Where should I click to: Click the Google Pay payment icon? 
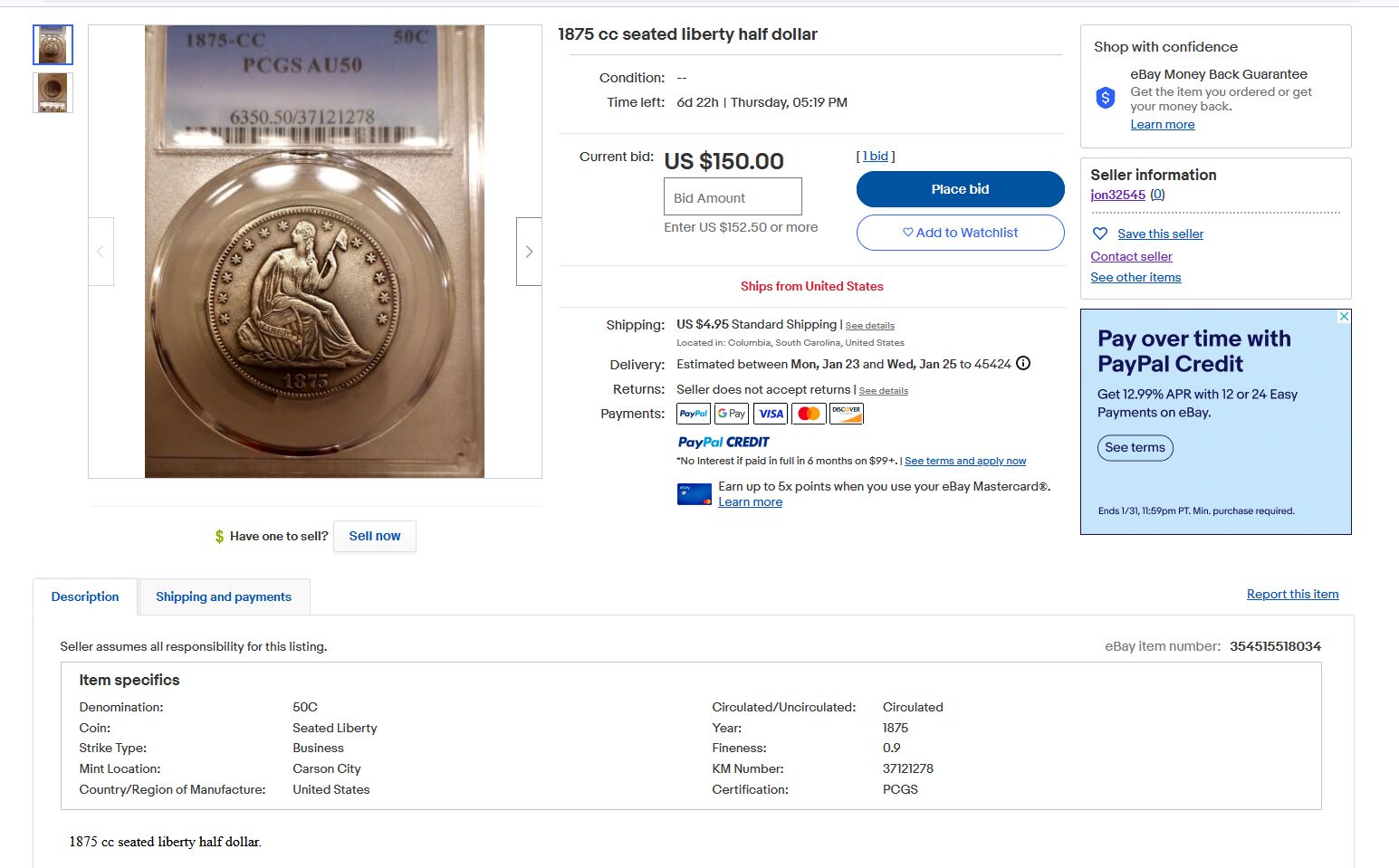coord(732,414)
